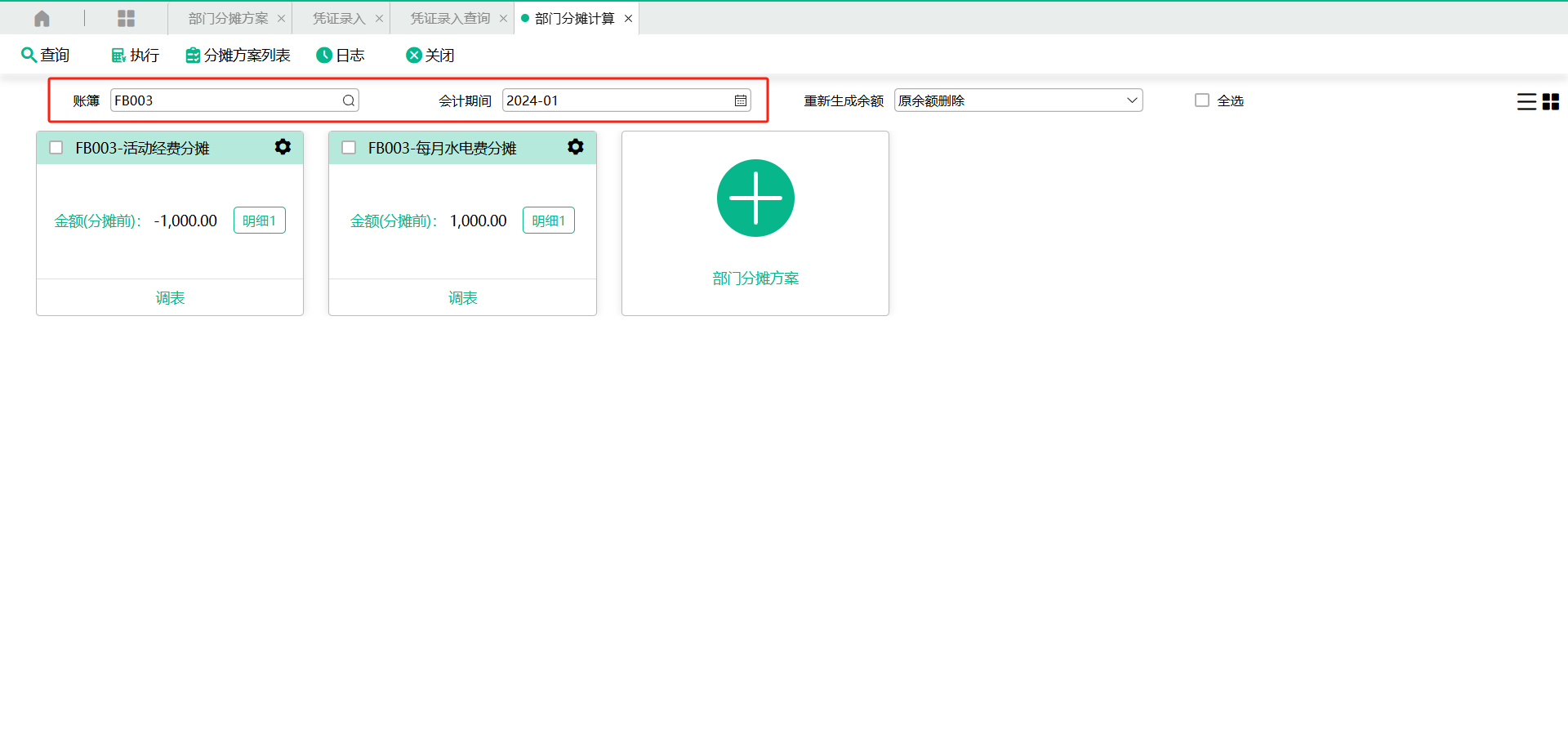Click 调表 under FB003-活动经费分摊
The width and height of the screenshot is (1568, 731).
point(170,298)
